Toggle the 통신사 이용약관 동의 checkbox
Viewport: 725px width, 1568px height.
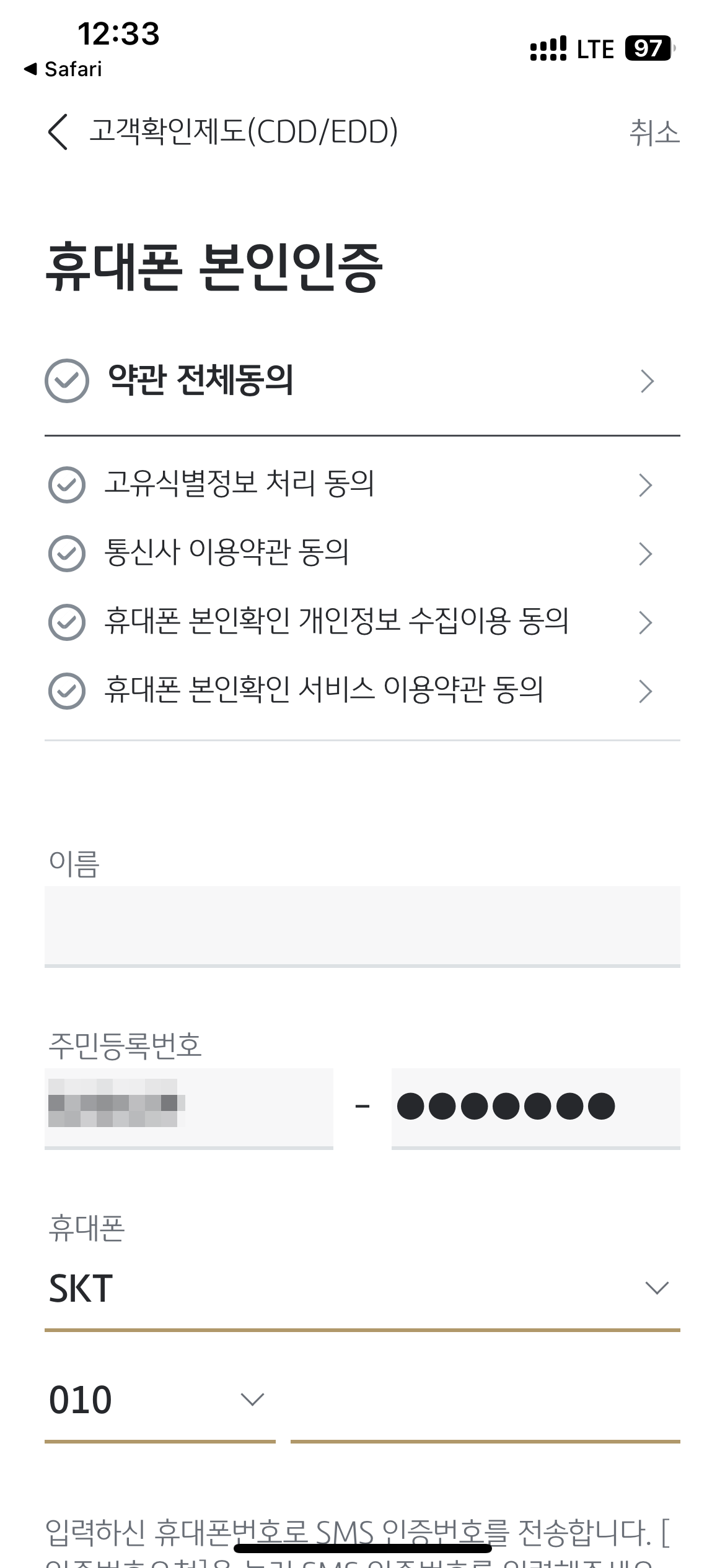[x=67, y=554]
